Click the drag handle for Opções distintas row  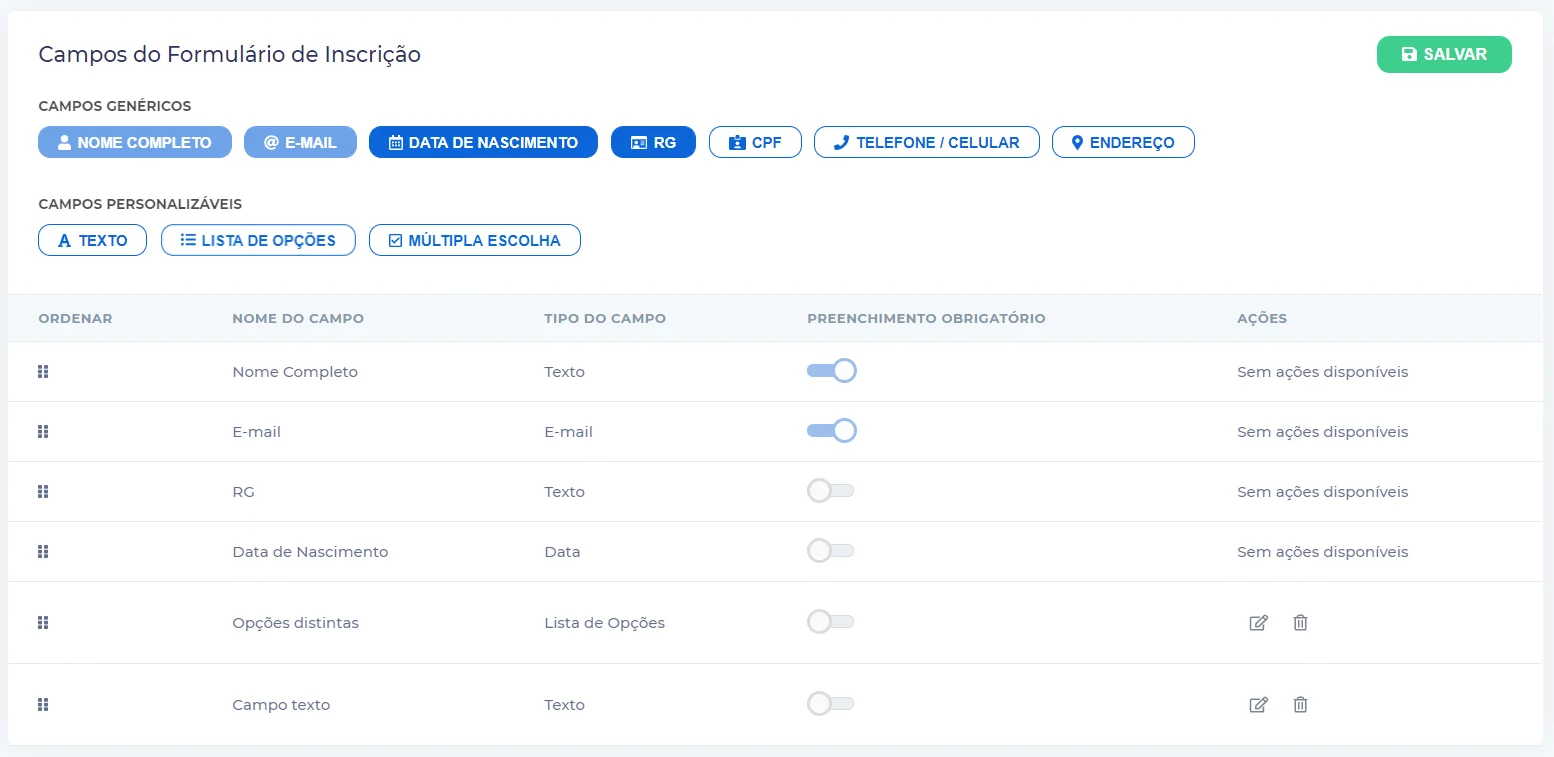(43, 623)
